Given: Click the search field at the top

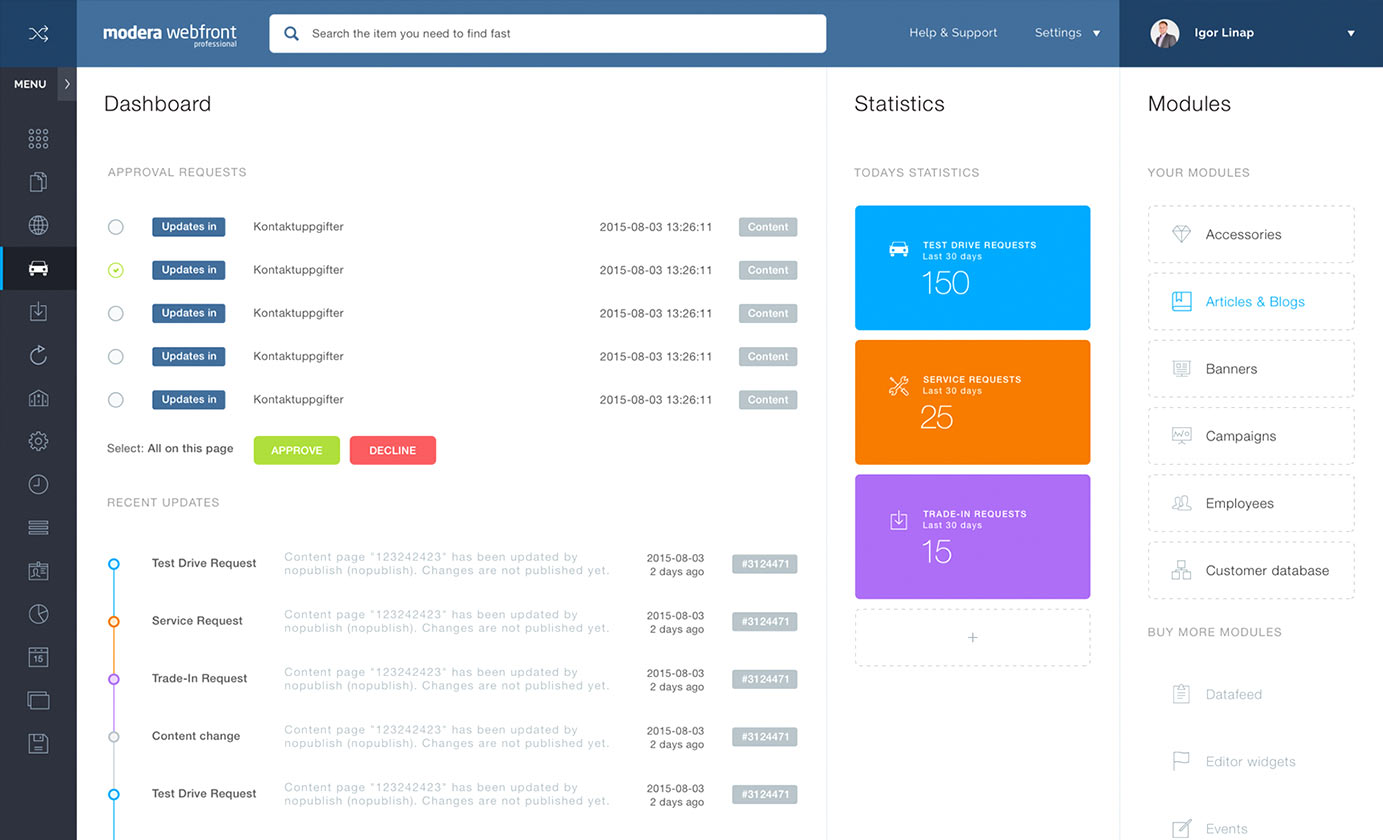Looking at the screenshot, I should (x=547, y=33).
